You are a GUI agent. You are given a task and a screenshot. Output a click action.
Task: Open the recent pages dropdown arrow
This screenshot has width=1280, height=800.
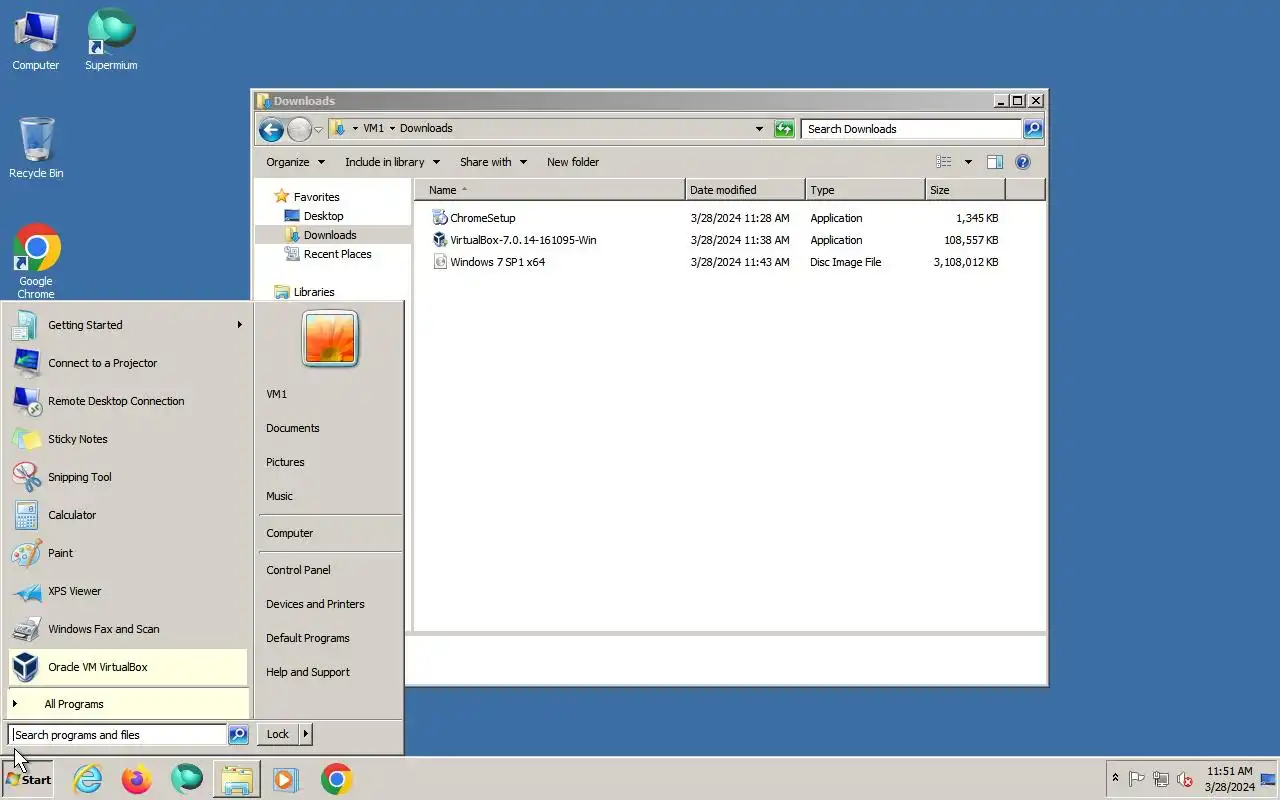click(x=318, y=130)
